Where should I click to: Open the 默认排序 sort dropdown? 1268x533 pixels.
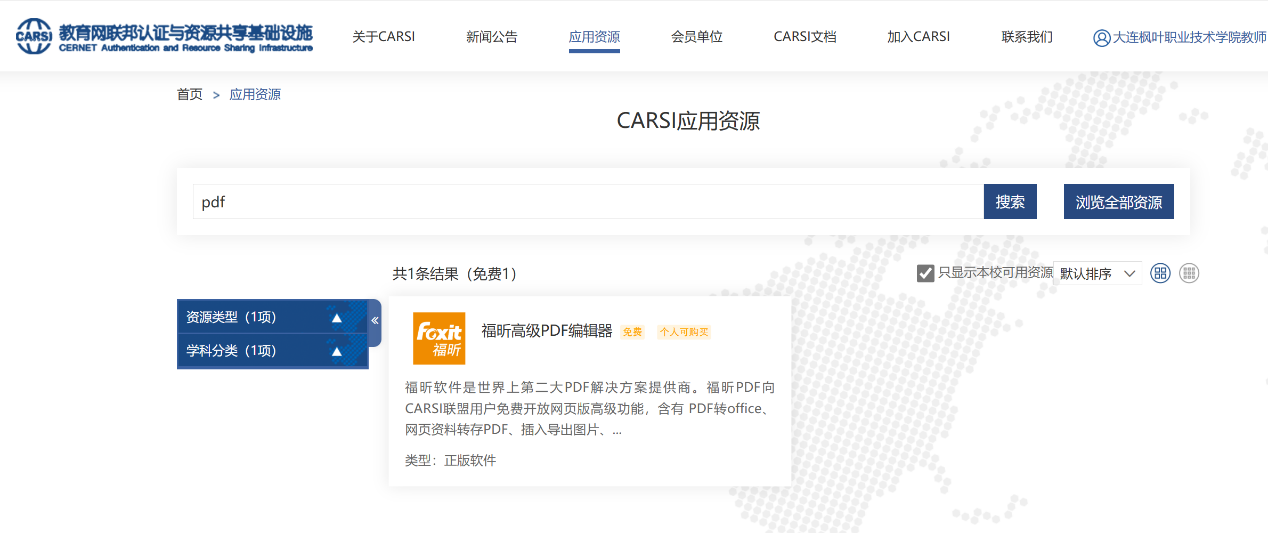click(x=1097, y=273)
